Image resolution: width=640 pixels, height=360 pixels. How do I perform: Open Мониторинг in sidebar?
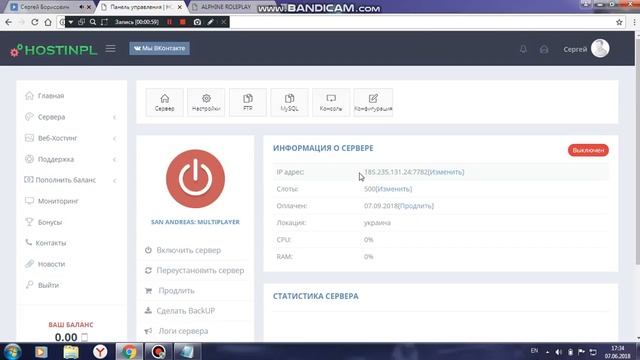(x=58, y=201)
